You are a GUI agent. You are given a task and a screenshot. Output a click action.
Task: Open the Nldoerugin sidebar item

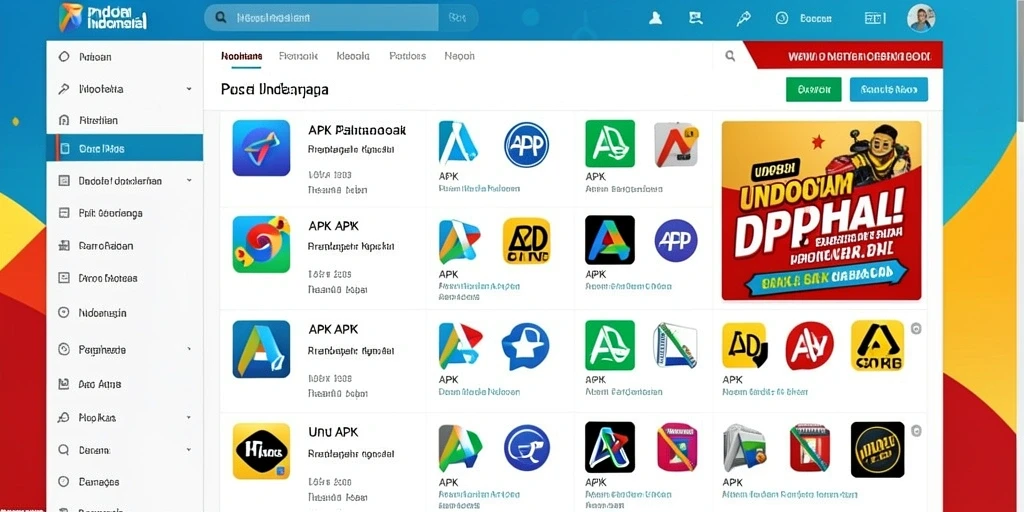(125, 313)
